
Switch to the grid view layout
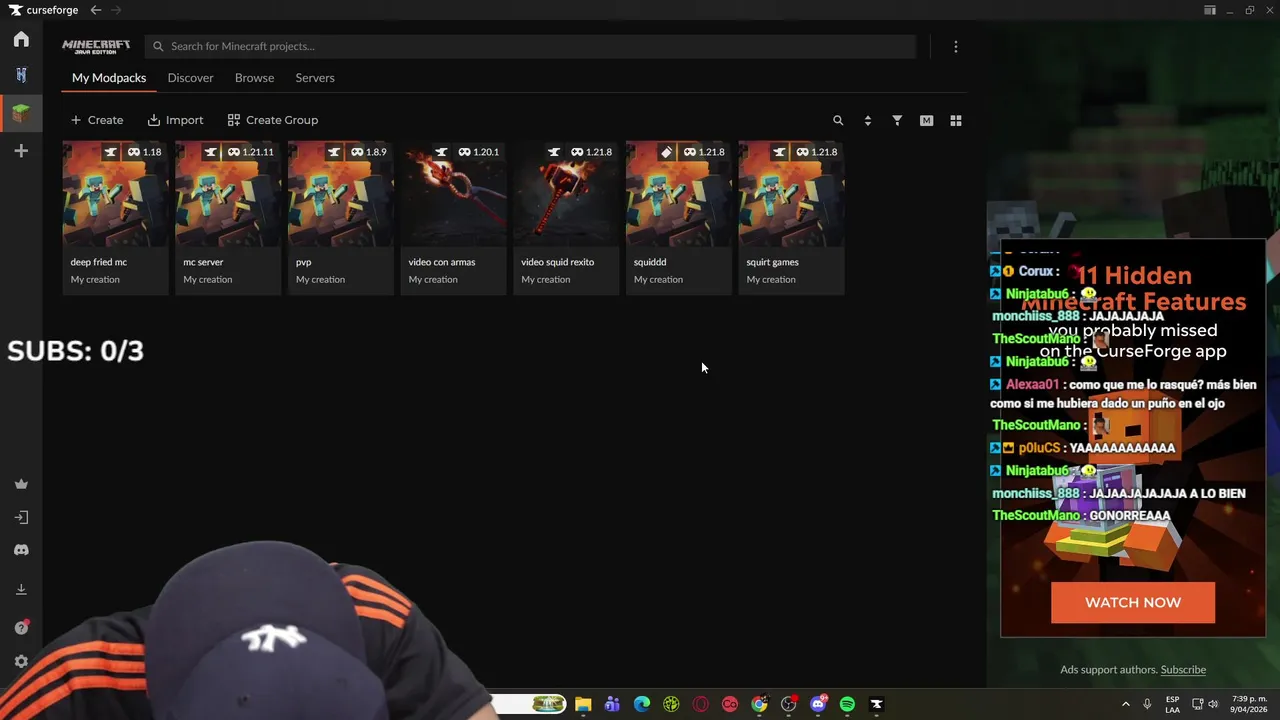point(956,120)
